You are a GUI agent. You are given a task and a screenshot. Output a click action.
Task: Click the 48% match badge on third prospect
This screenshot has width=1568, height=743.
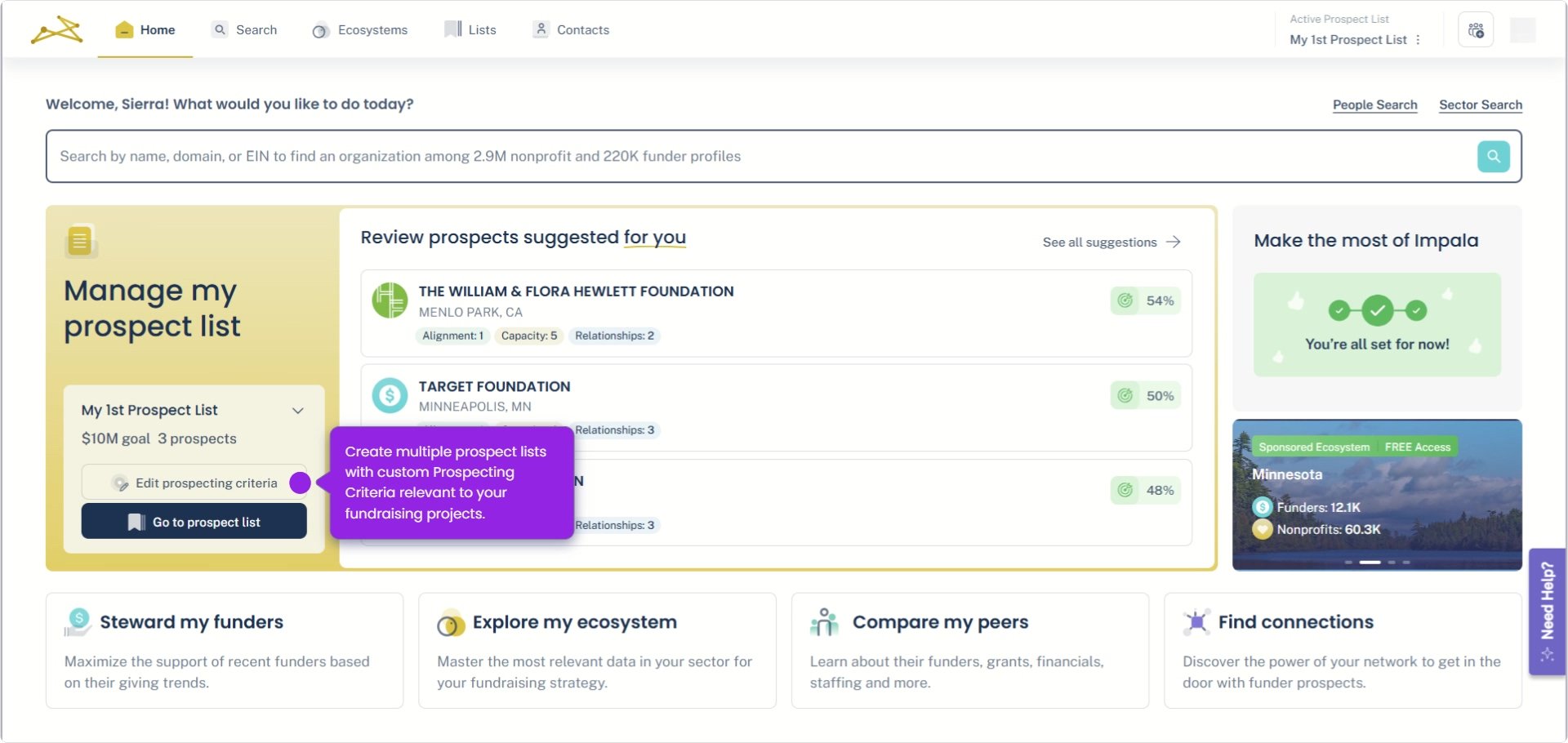1144,490
